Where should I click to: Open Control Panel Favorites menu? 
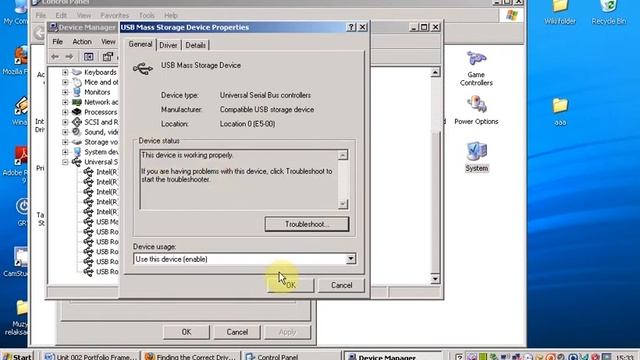115,16
